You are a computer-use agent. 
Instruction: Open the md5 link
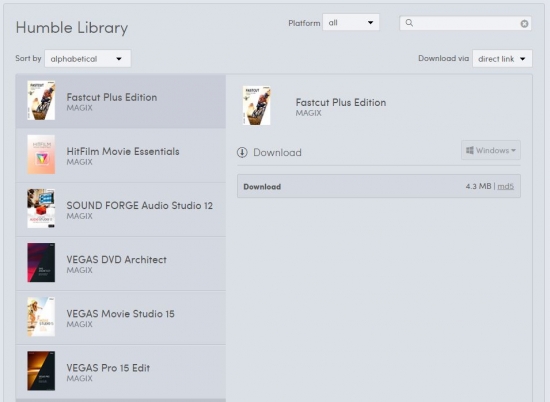coord(505,186)
